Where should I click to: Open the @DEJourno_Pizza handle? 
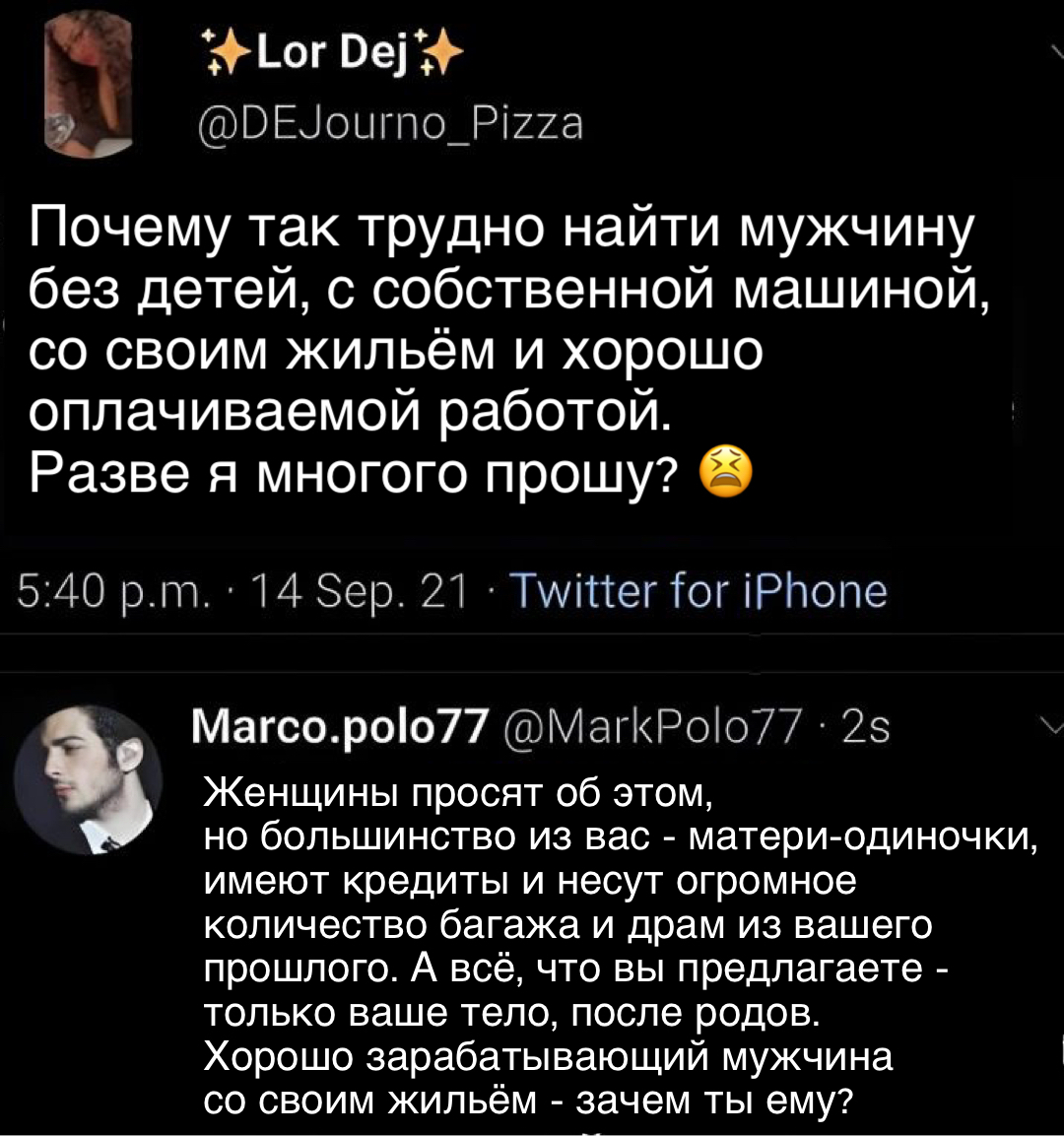pyautogui.click(x=390, y=125)
